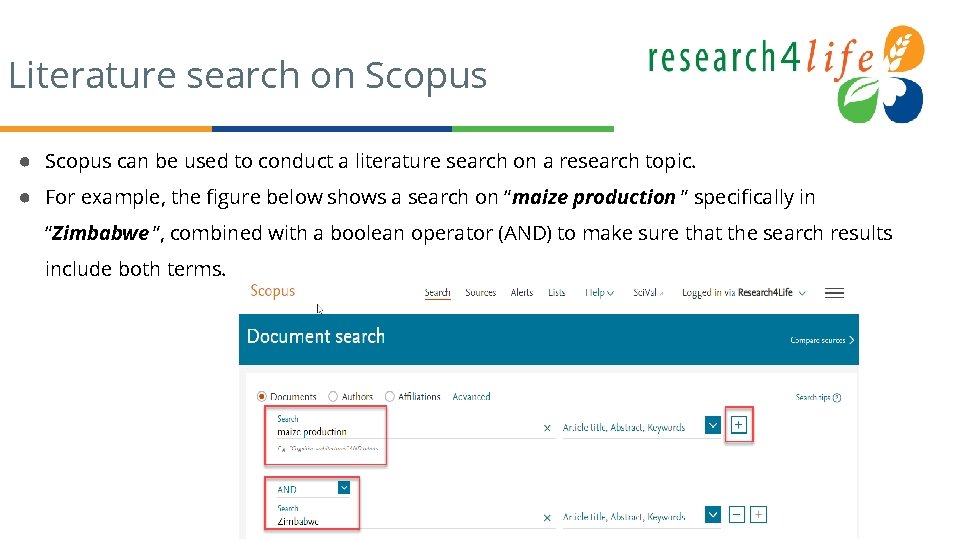Remove Zimbabwe search row with minus icon
Image resolution: width=960 pixels, height=540 pixels.
click(x=737, y=515)
